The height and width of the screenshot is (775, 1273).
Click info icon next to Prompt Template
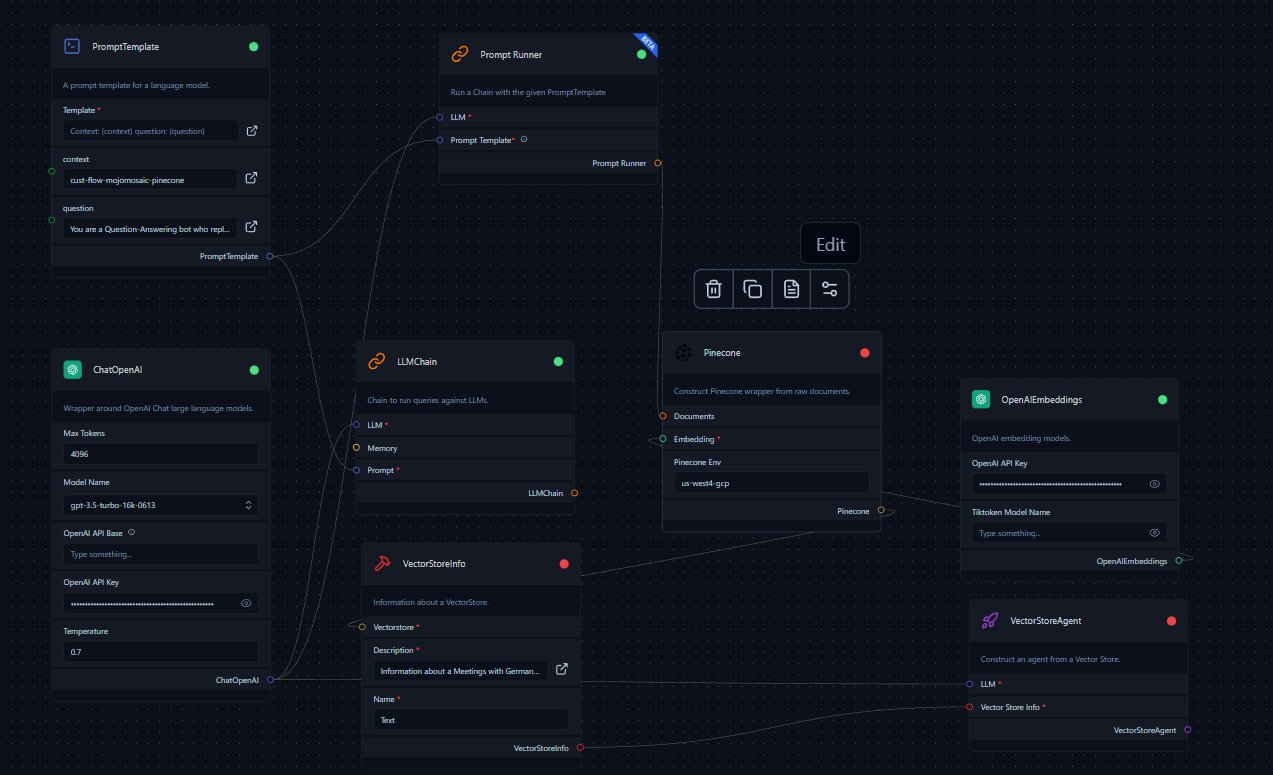[x=524, y=139]
